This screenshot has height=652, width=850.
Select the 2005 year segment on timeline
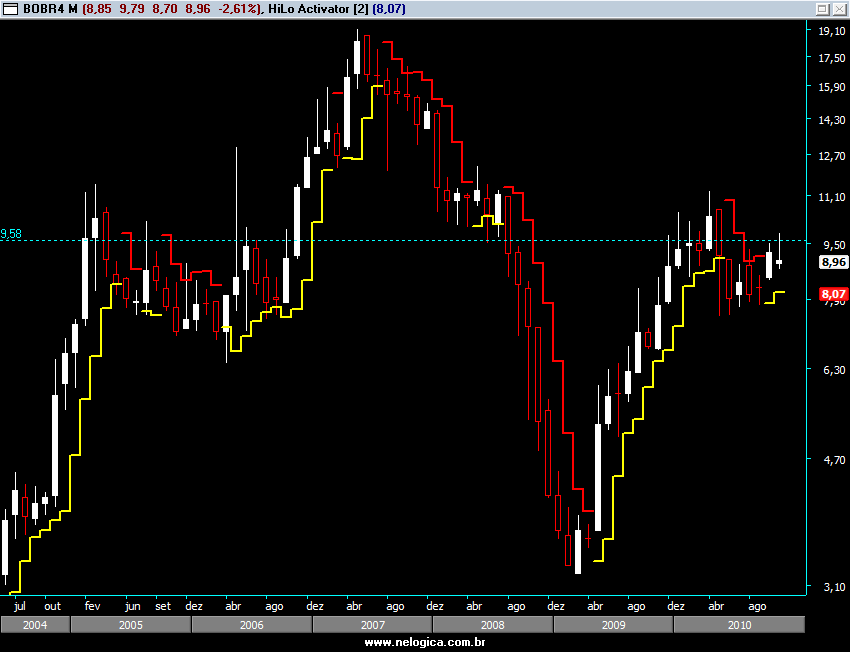[131, 625]
